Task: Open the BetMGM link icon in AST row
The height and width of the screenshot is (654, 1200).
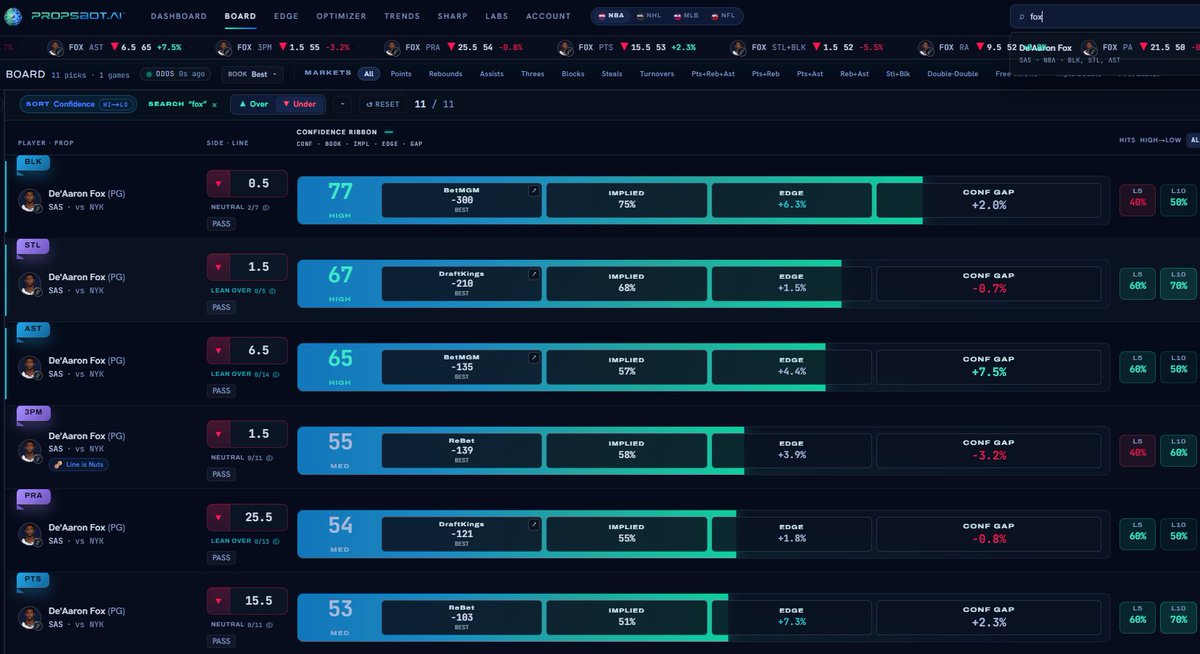Action: [534, 356]
